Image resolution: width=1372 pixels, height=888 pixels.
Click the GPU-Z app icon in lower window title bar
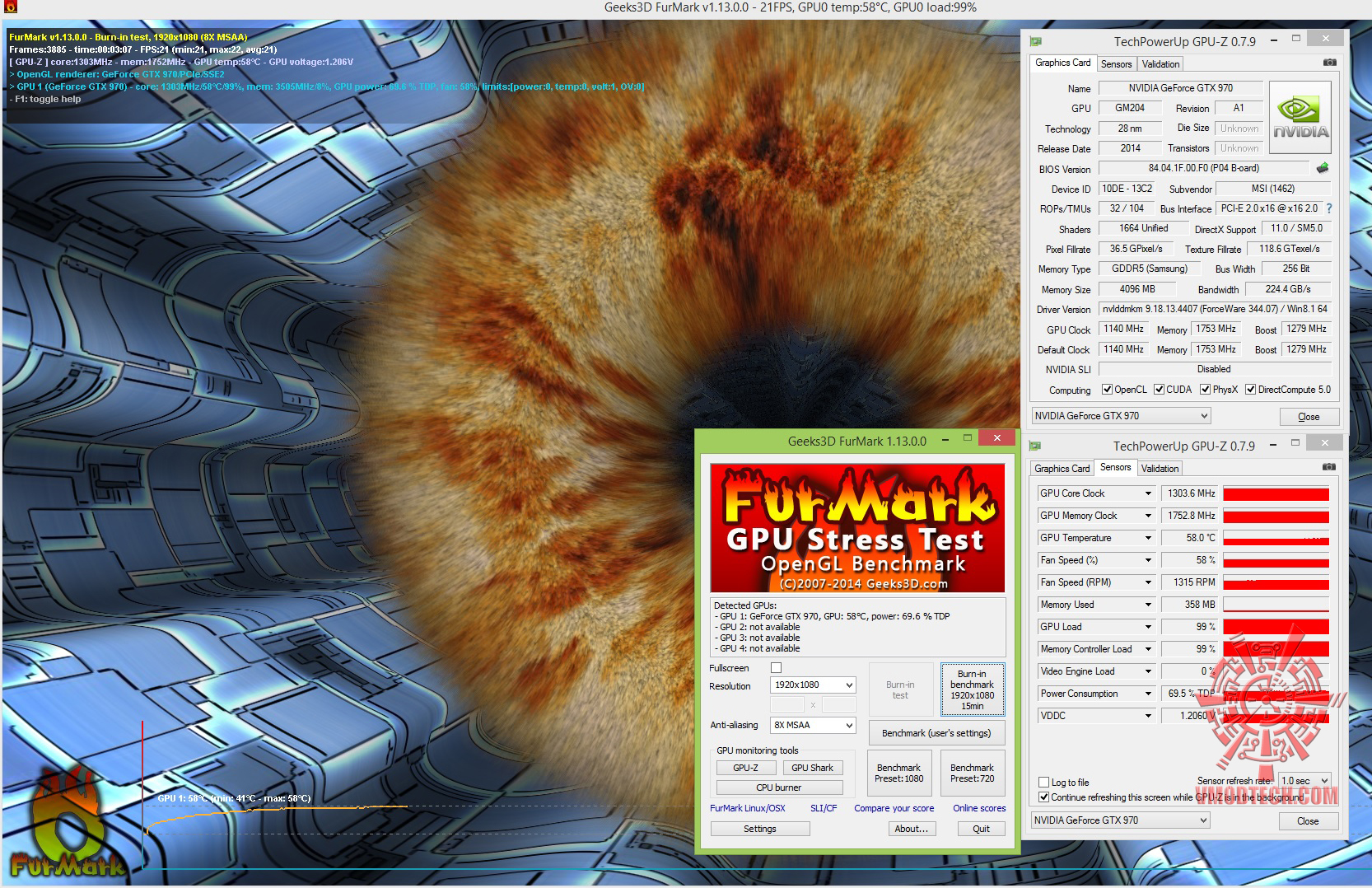(1036, 446)
